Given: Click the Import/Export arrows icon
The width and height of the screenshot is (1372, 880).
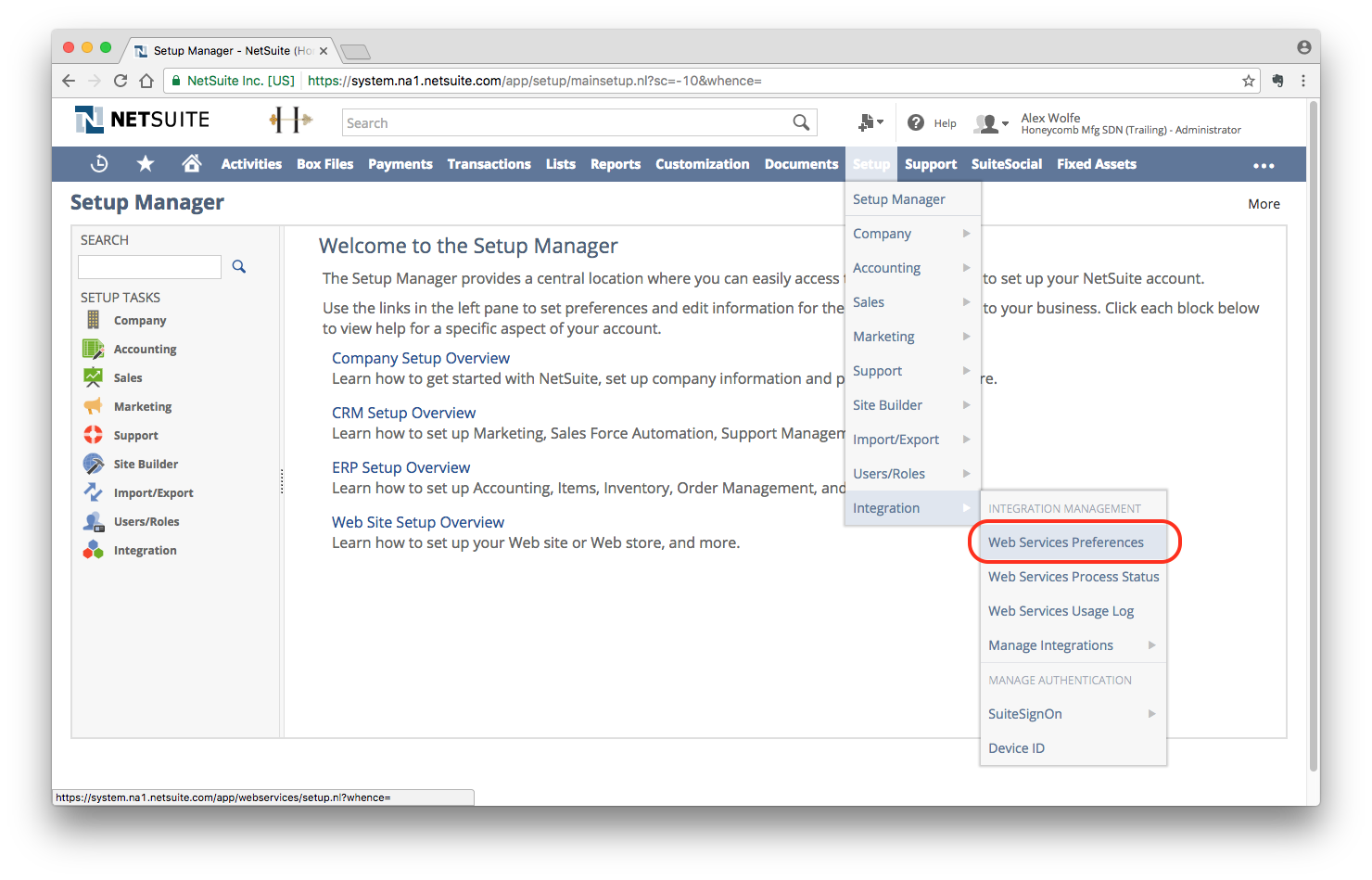Looking at the screenshot, I should point(93,492).
